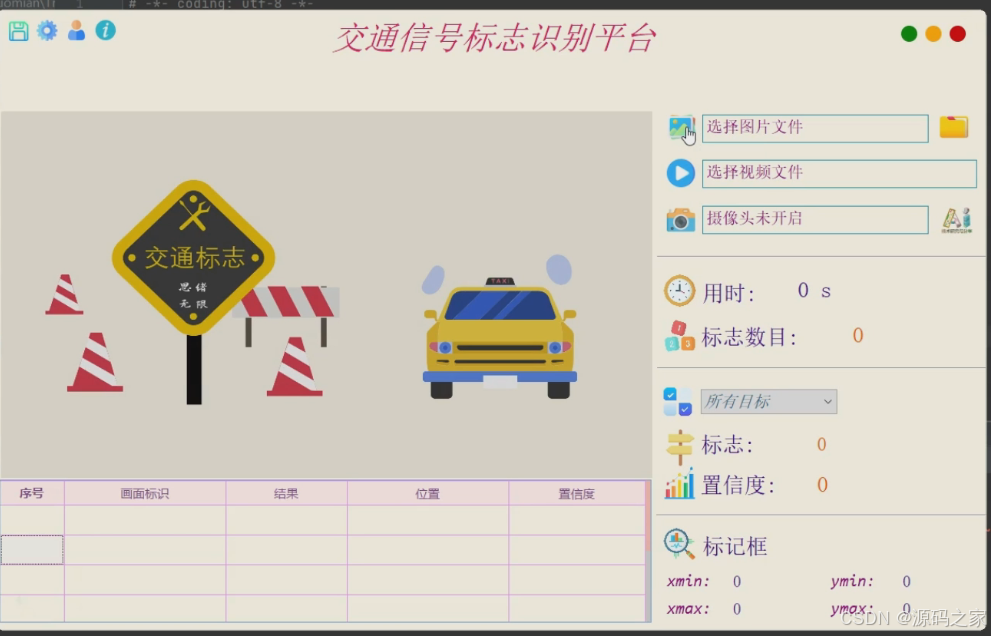Click the clock icon beside 用时
The height and width of the screenshot is (636, 991).
pyautogui.click(x=679, y=291)
